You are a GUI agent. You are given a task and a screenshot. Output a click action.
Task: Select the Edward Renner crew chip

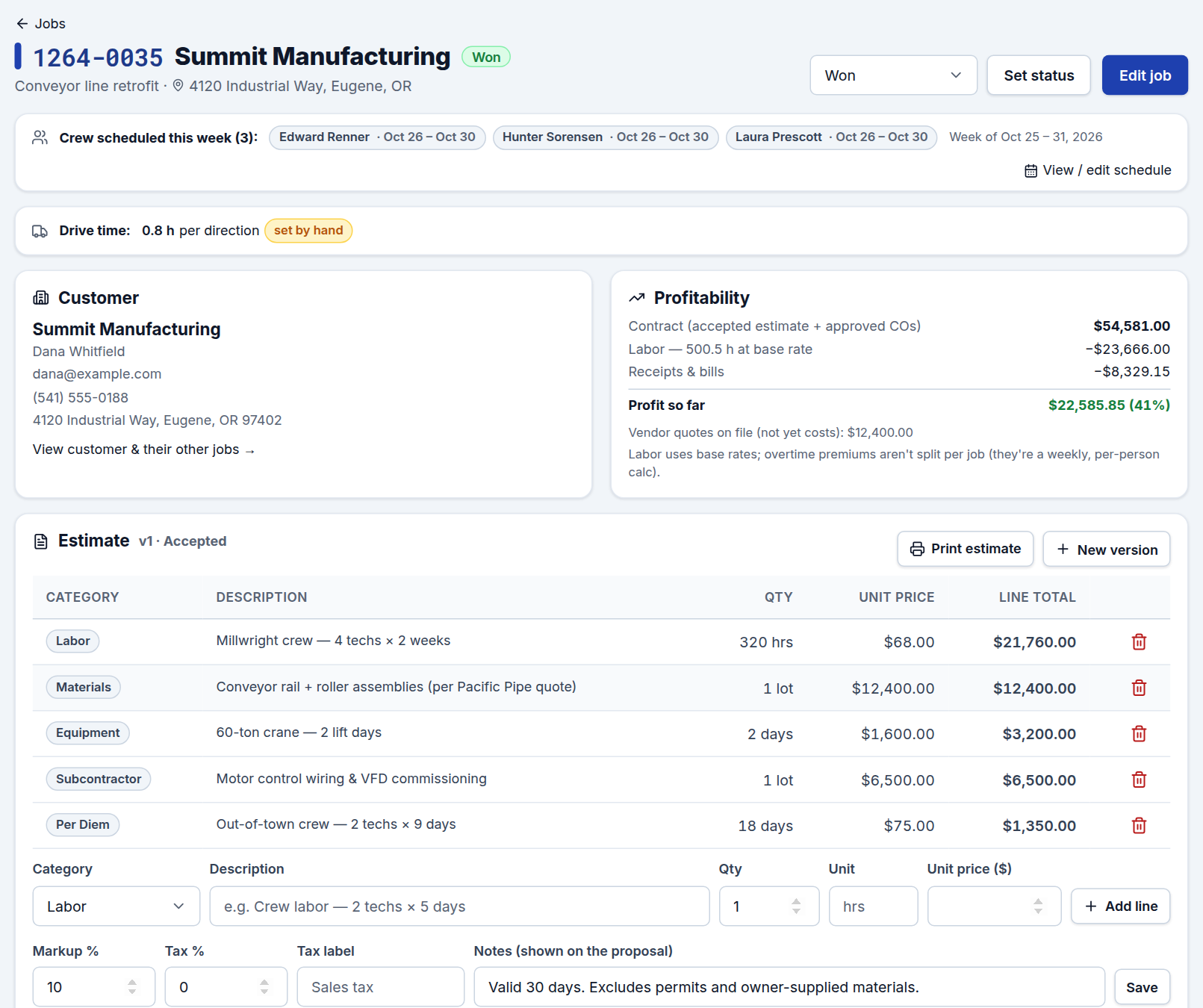pos(377,137)
